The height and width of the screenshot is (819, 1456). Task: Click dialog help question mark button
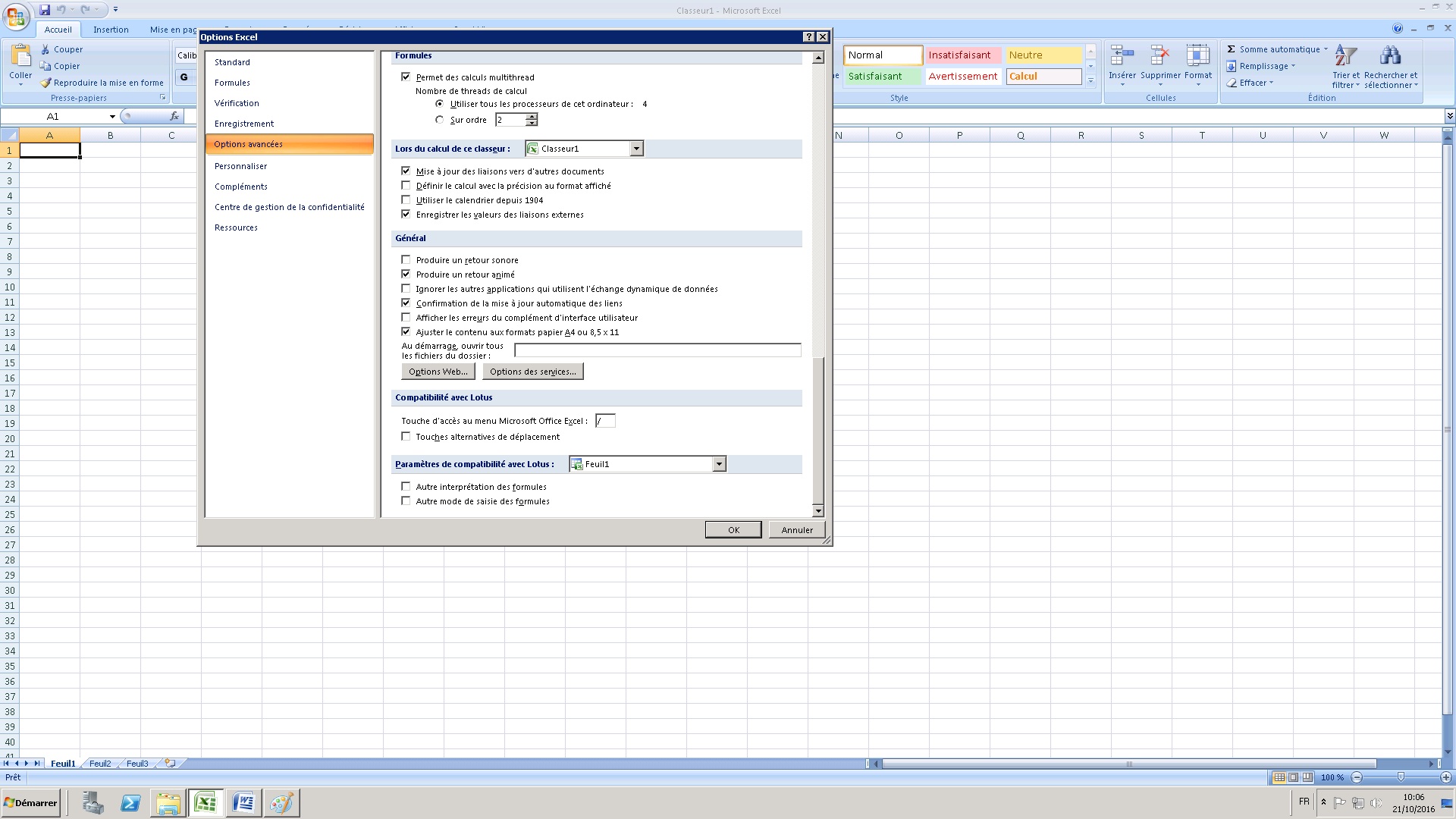809,36
